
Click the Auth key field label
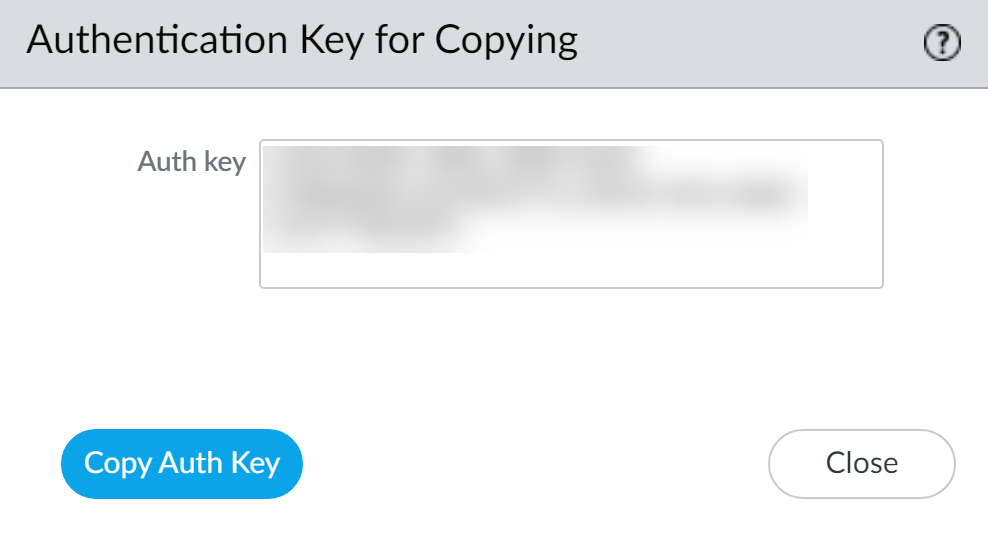point(191,162)
